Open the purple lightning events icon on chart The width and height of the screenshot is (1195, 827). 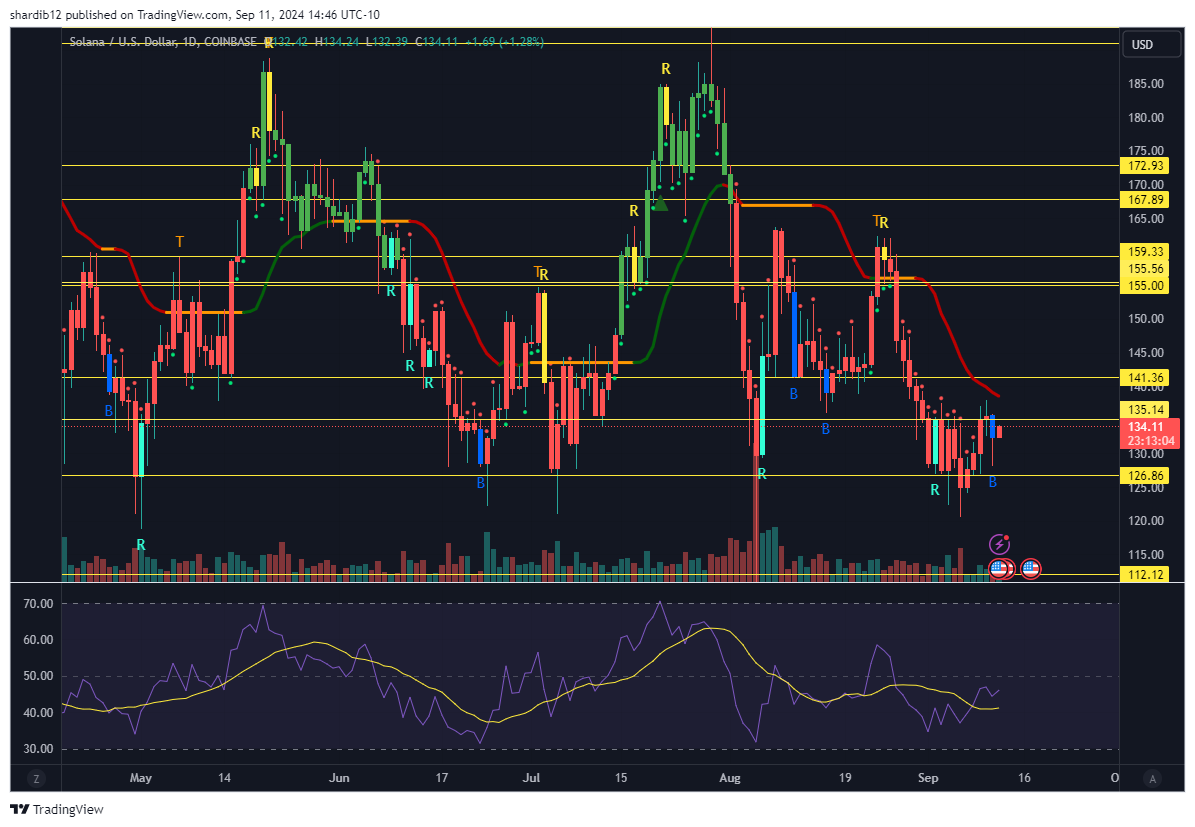[x=999, y=544]
